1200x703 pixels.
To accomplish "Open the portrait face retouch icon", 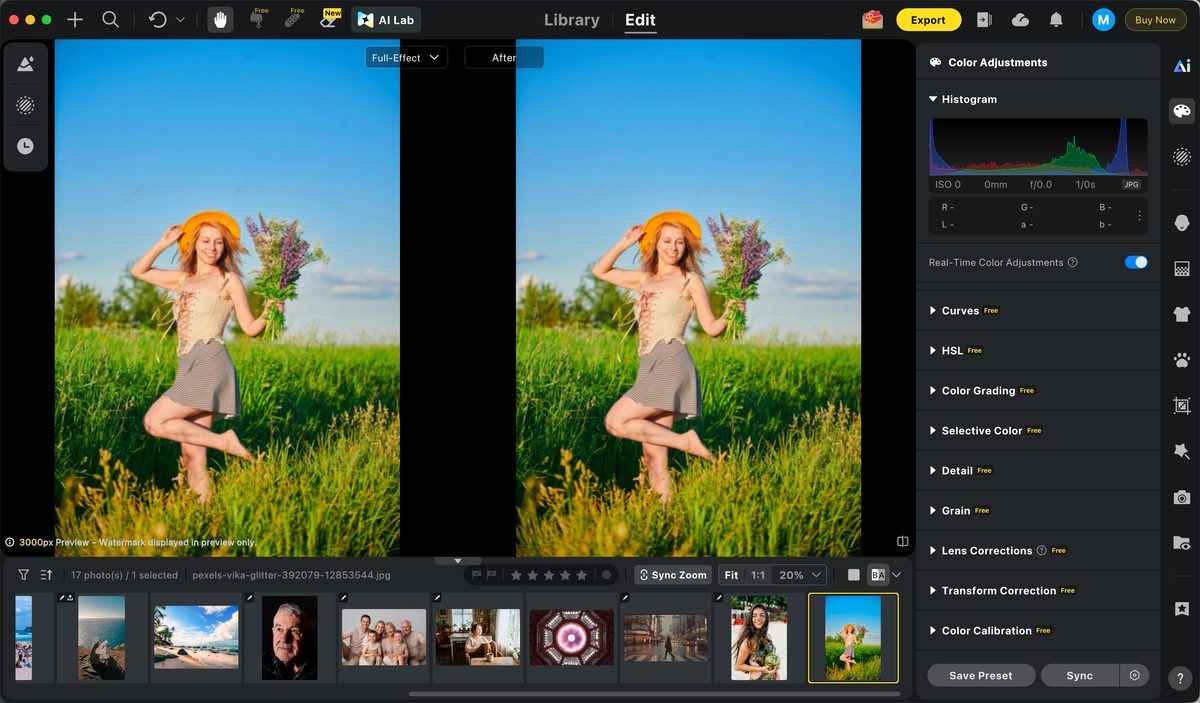I will pyautogui.click(x=1182, y=223).
